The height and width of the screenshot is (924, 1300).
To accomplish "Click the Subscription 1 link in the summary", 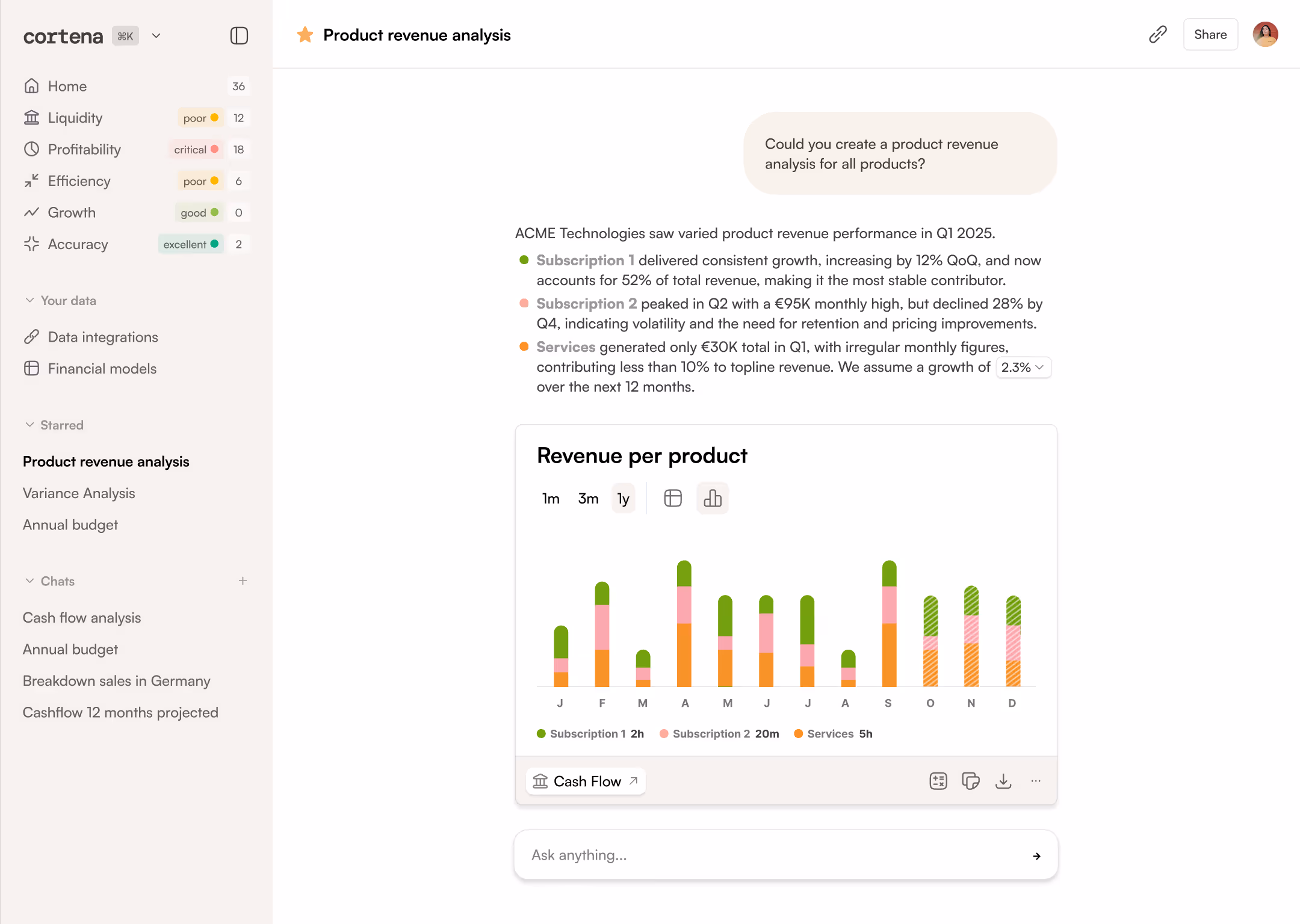I will 585,260.
